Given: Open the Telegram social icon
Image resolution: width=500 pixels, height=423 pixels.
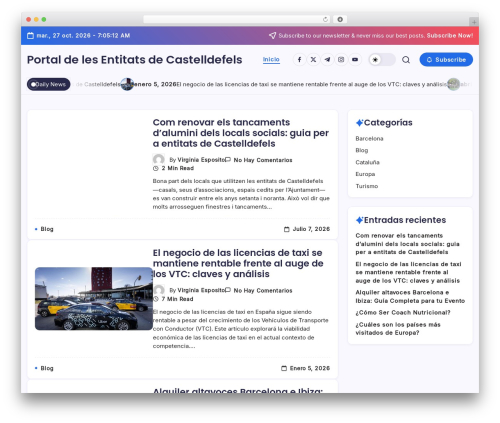Looking at the screenshot, I should [x=327, y=60].
